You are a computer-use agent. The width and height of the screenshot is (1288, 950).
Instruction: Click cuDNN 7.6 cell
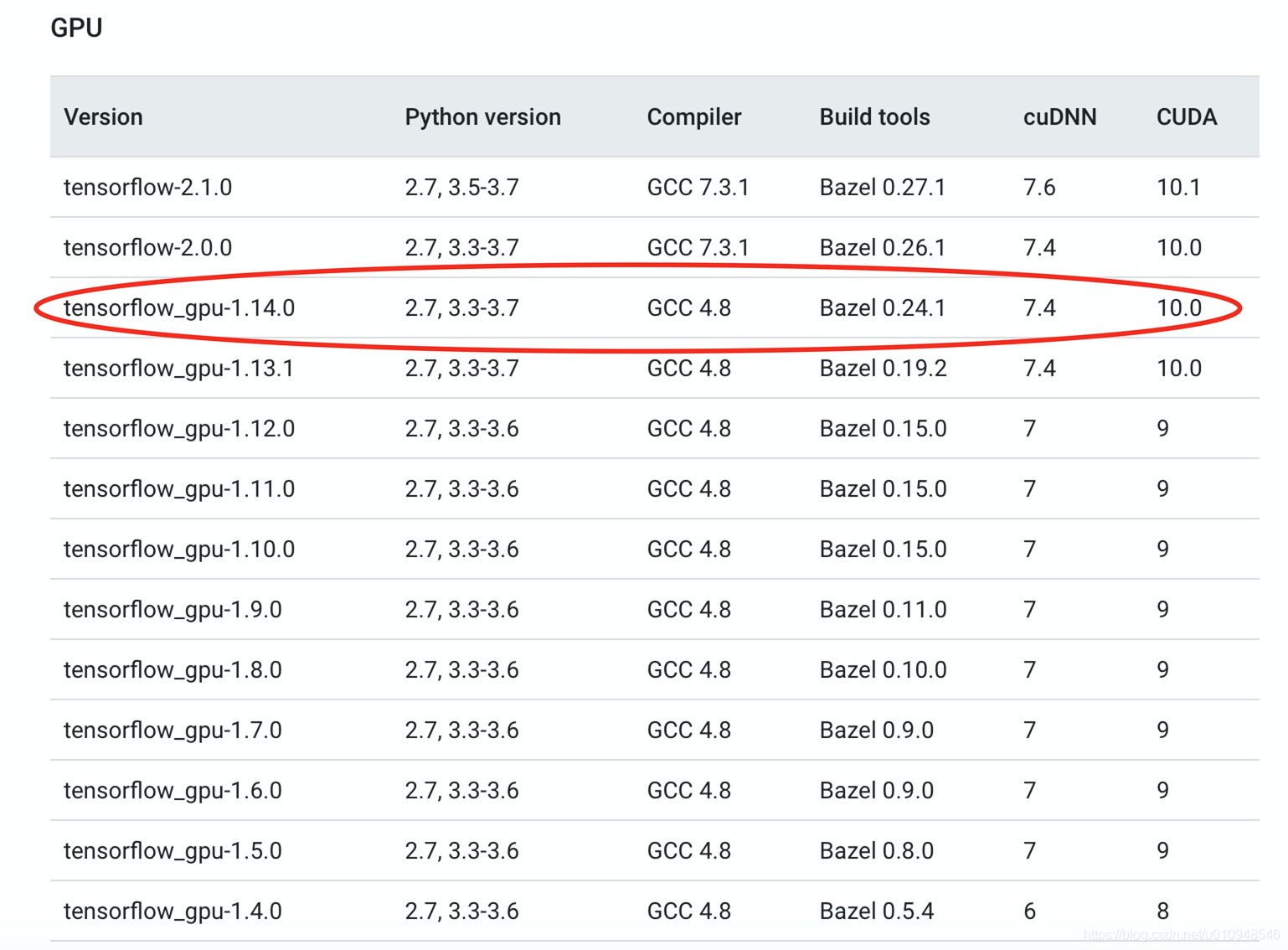(1038, 187)
